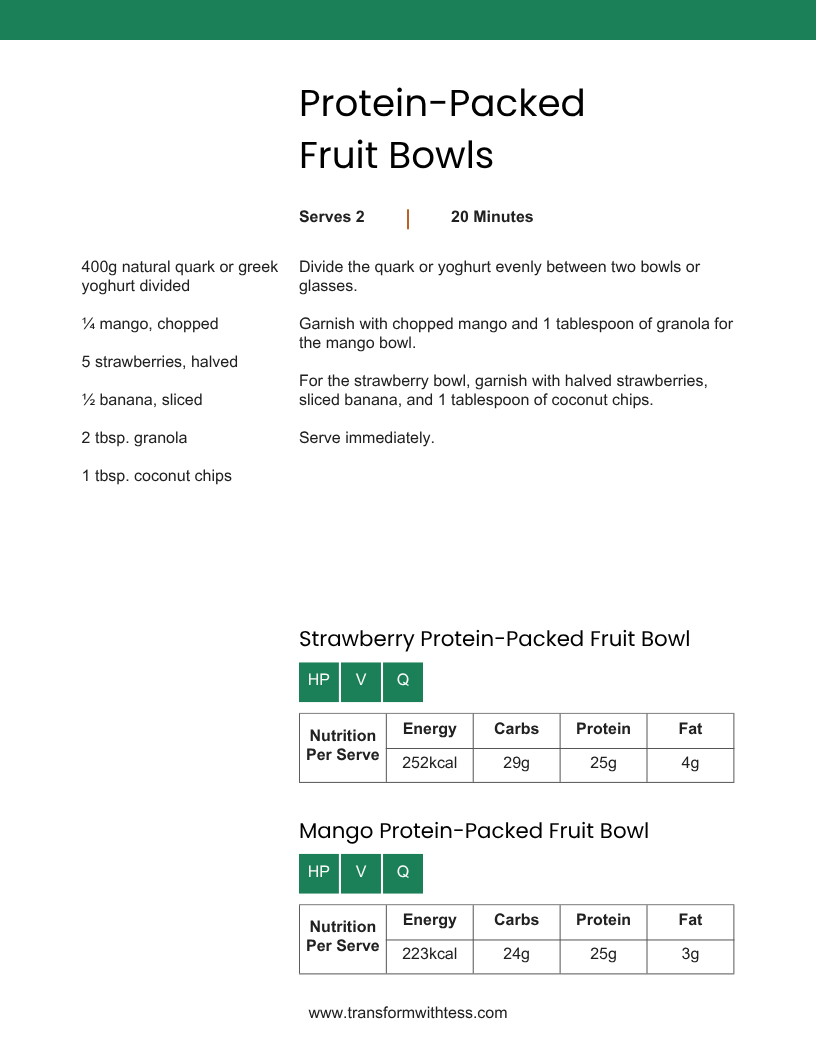Click the ¼ mango, chopped ingredient
Image resolution: width=816 pixels, height=1056 pixels.
coord(150,324)
